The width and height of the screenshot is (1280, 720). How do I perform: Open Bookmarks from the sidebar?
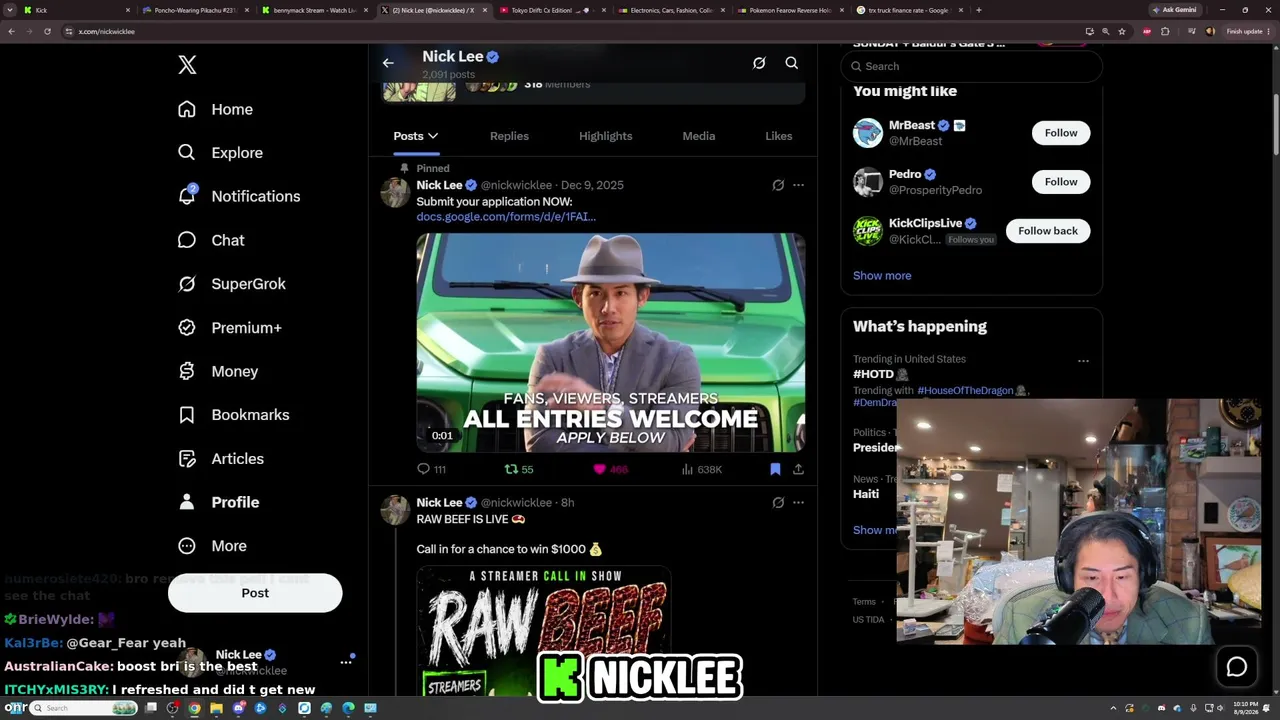(x=233, y=415)
